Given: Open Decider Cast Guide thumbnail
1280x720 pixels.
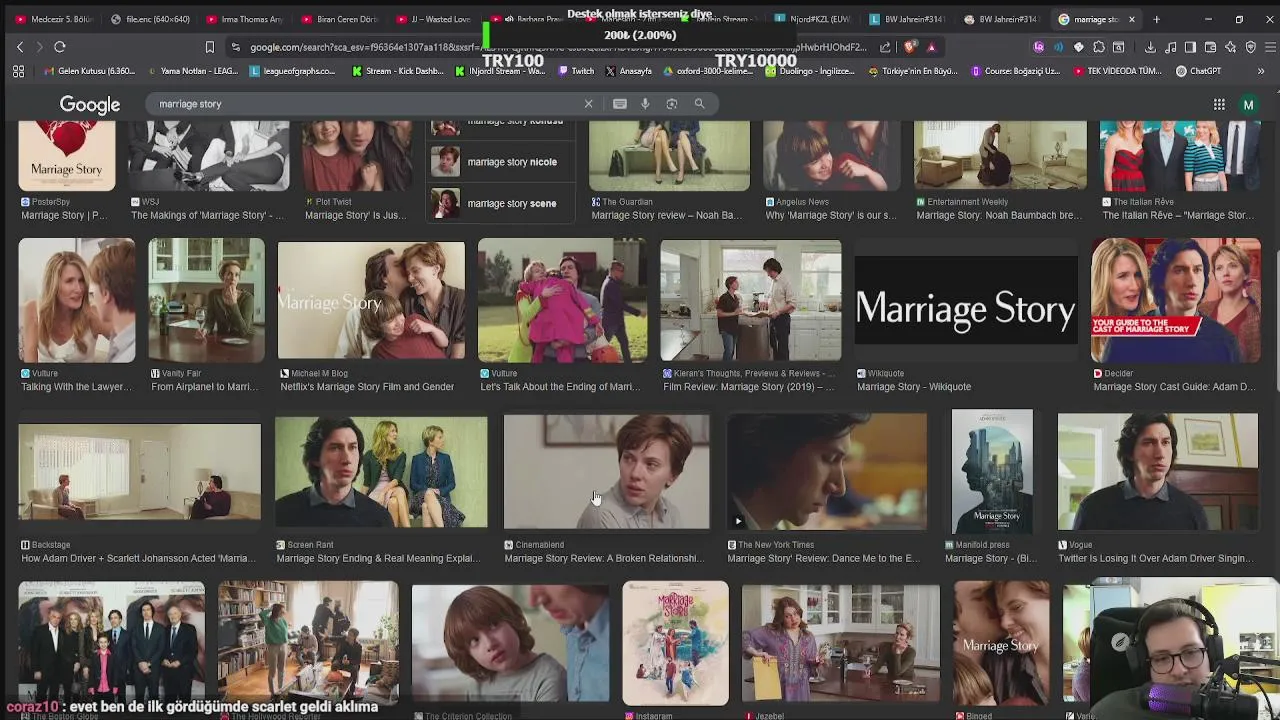Looking at the screenshot, I should [x=1175, y=300].
